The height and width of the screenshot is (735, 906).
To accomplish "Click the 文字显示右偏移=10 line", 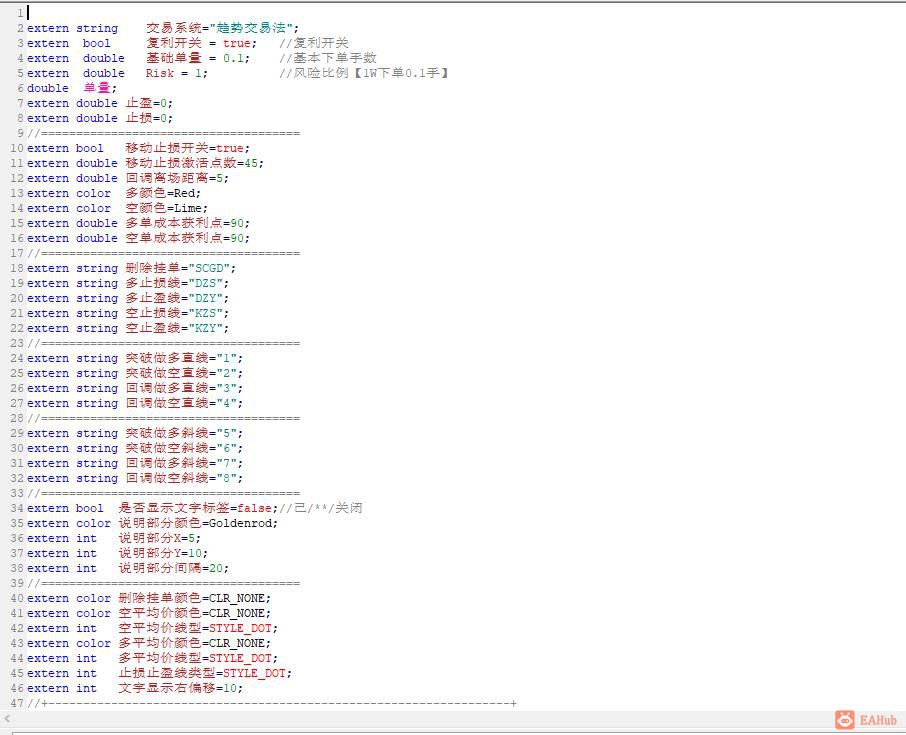I will (135, 689).
